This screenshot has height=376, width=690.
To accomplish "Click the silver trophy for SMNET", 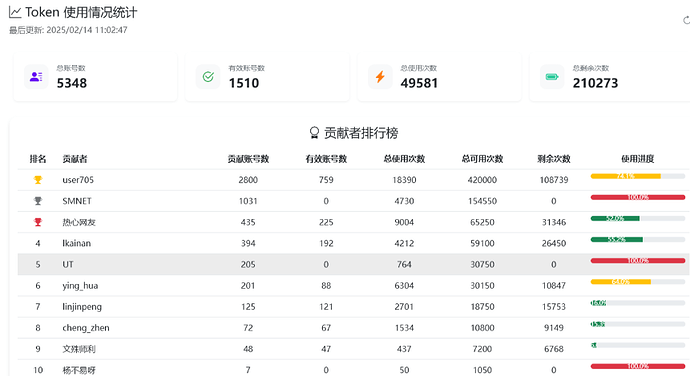I will (38, 201).
